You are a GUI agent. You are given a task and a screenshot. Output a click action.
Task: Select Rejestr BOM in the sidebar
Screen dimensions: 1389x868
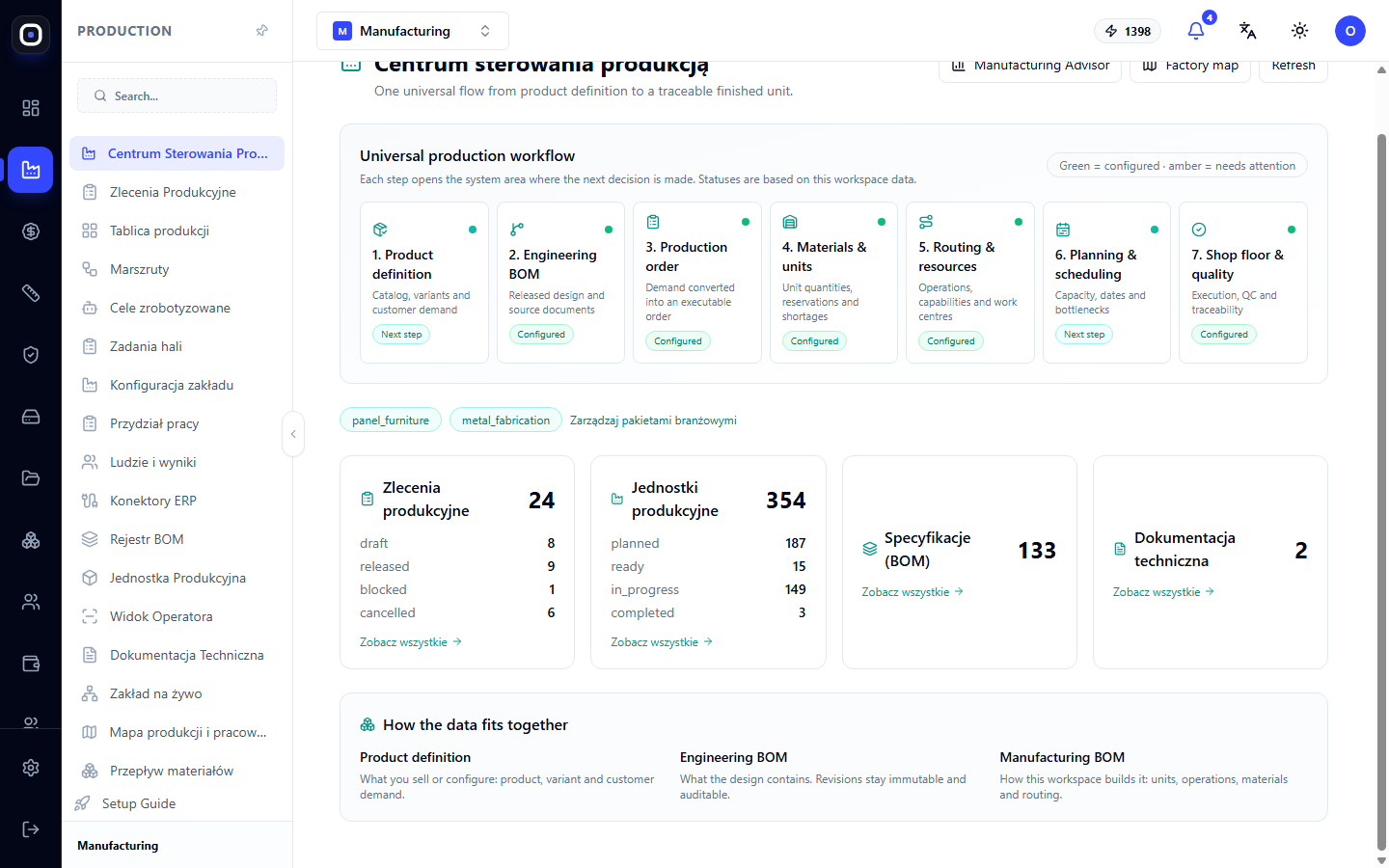(177, 539)
